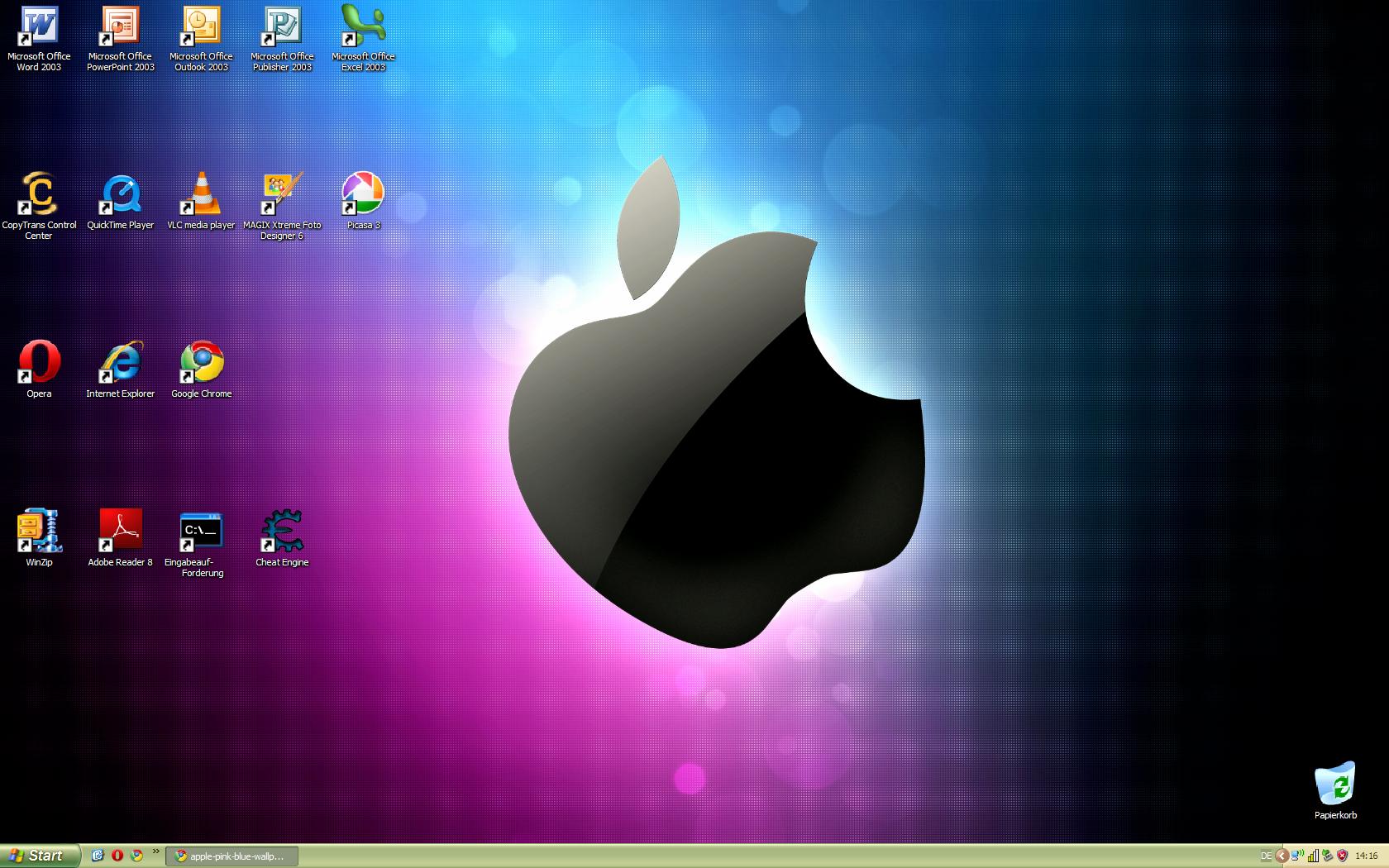
Task: Select the Cheat Engine desktop icon
Action: pos(282,538)
